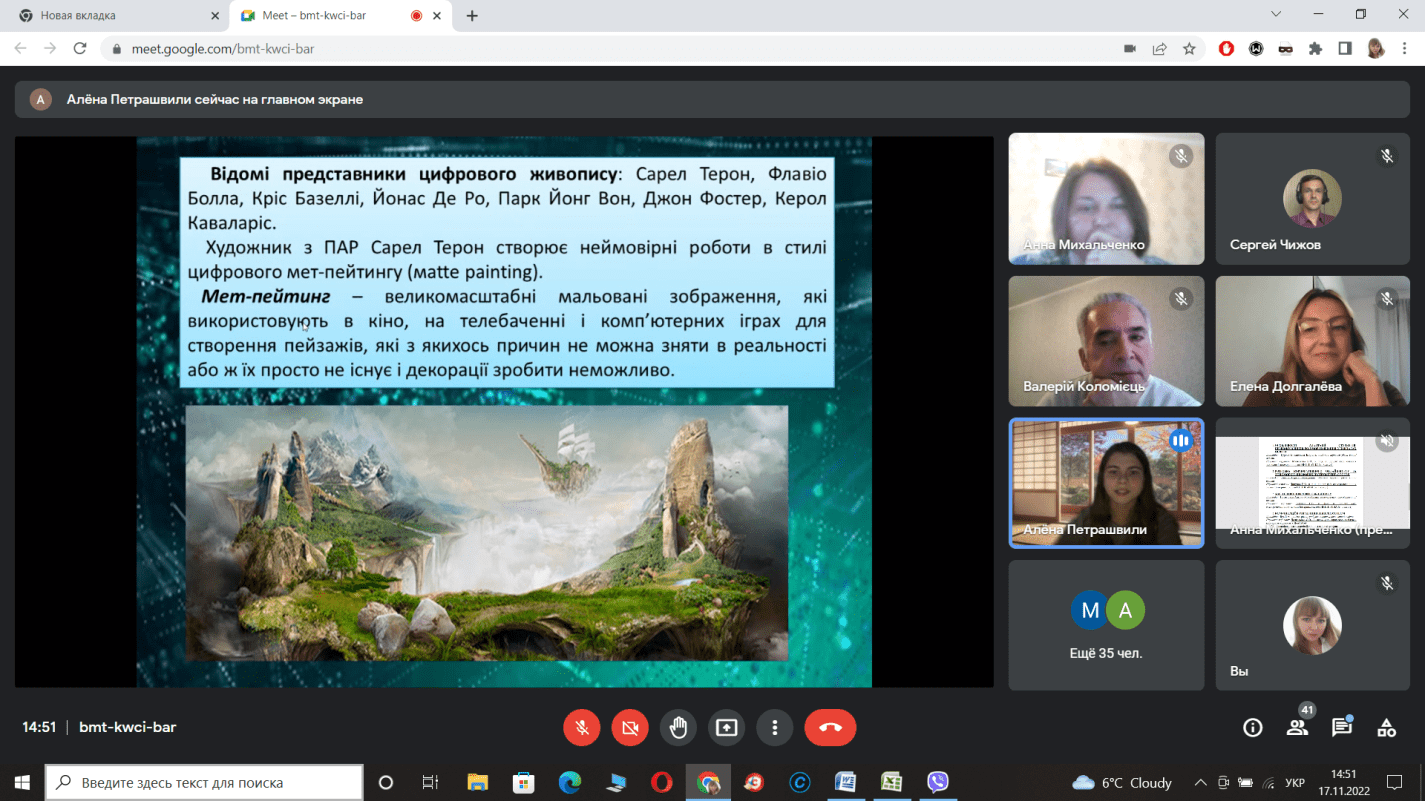1425x801 pixels.
Task: Show the 'Ещё 35 чел.' participants tile
Action: coord(1106,625)
